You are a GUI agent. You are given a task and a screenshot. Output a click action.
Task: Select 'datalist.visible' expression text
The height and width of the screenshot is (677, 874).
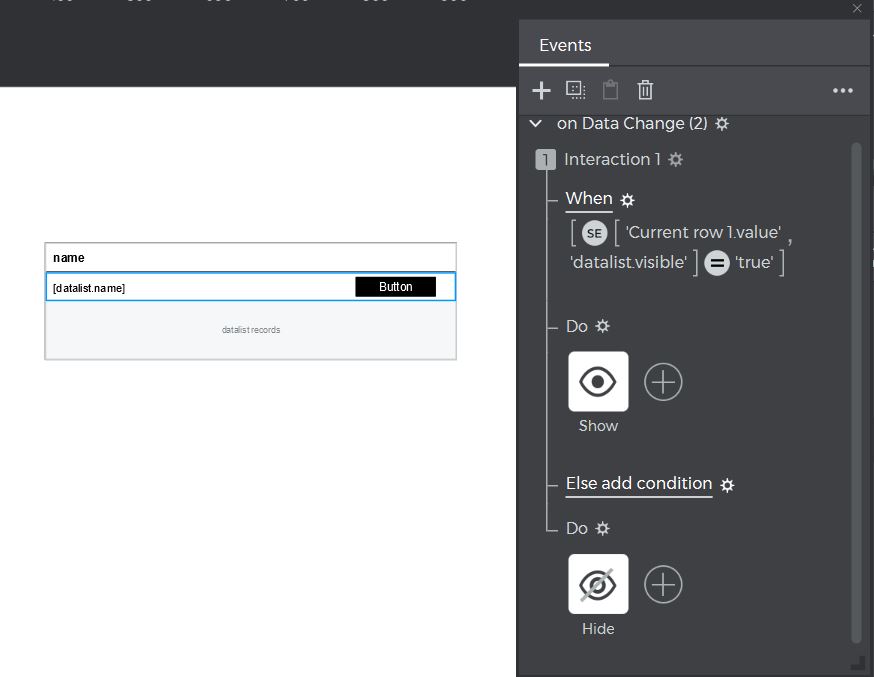(x=629, y=262)
